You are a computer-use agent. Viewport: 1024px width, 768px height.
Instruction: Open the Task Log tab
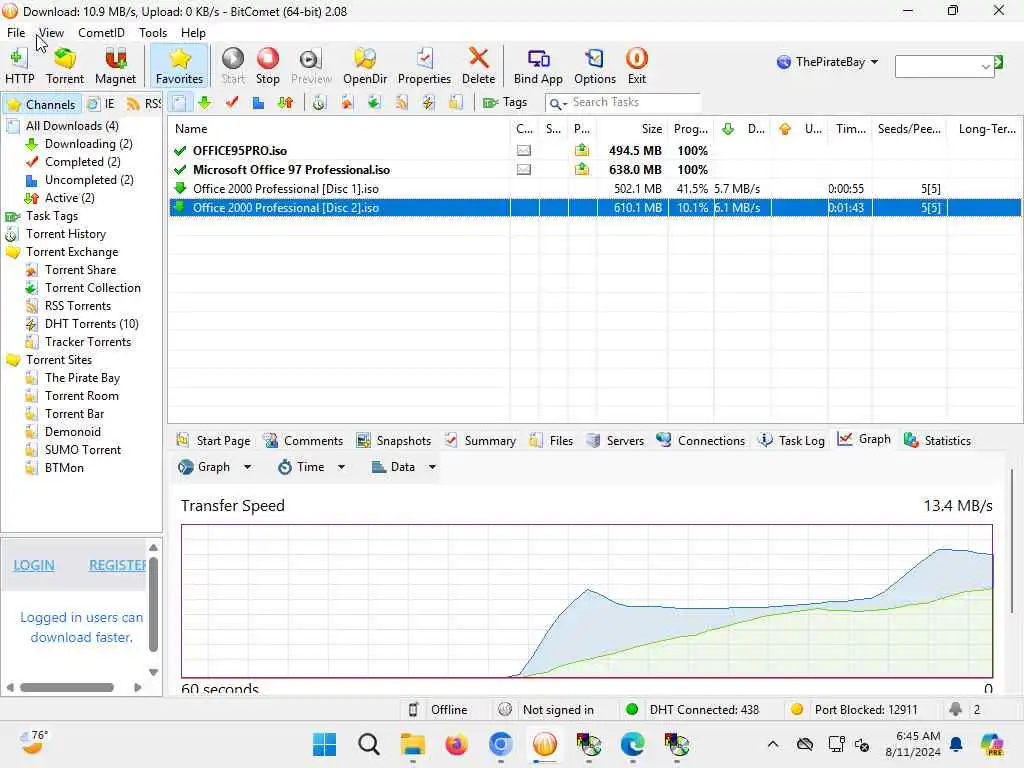click(x=791, y=441)
